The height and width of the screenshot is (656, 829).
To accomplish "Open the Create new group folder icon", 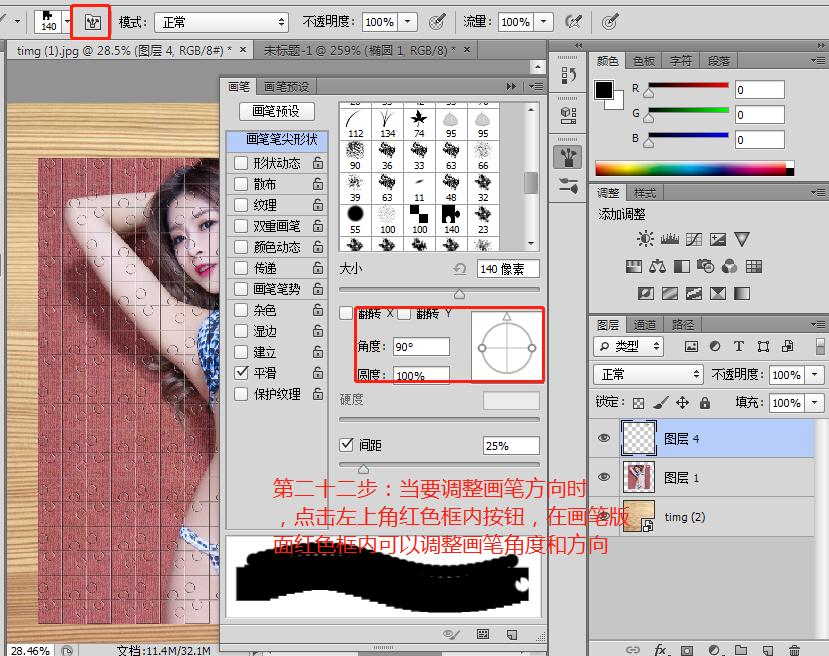I will click(742, 649).
